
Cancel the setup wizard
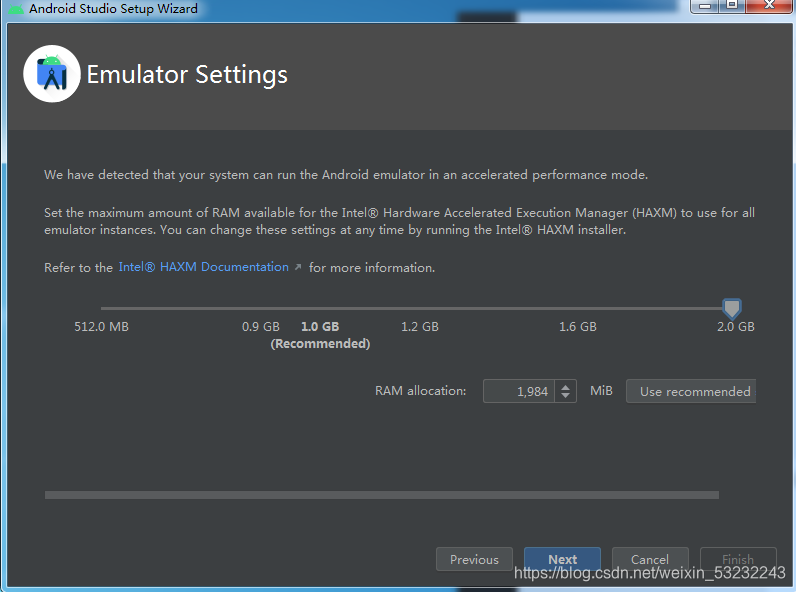[650, 559]
